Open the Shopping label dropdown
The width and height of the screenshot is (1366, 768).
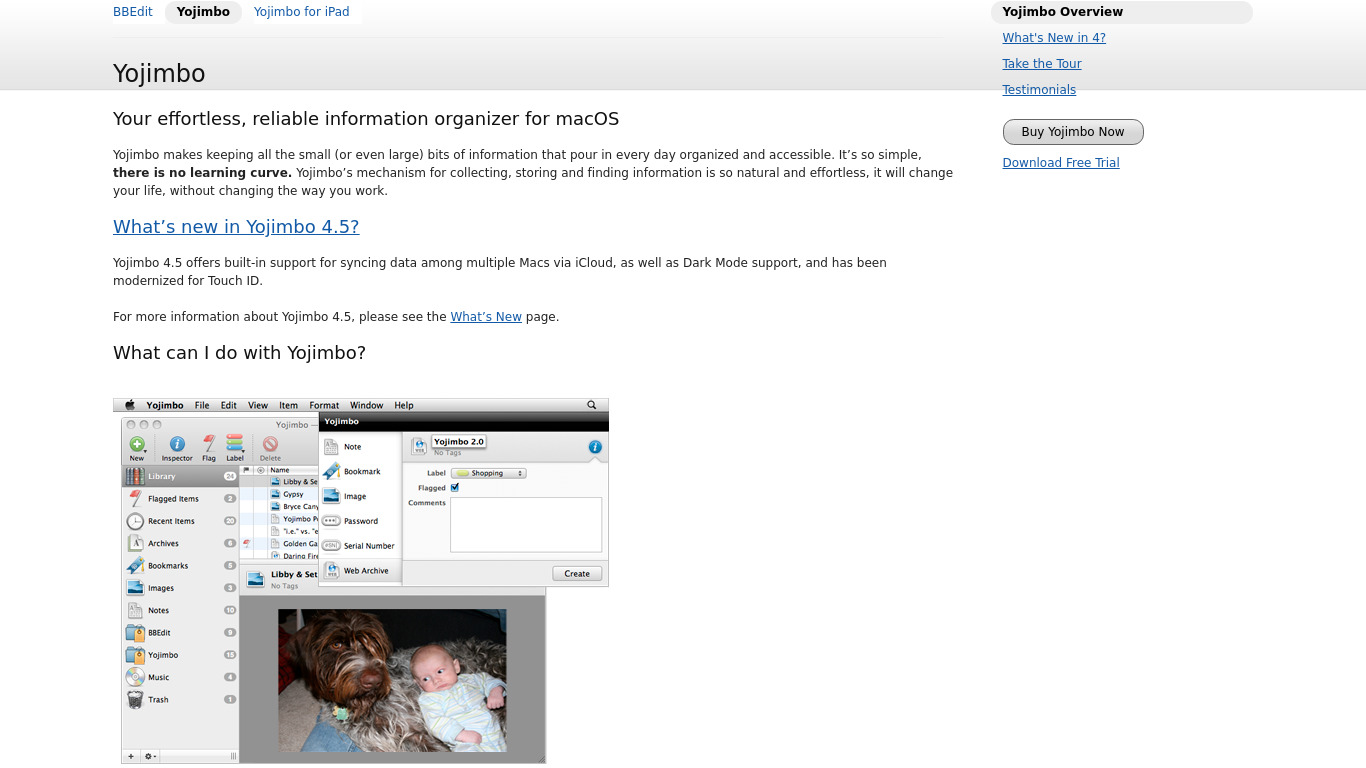pyautogui.click(x=488, y=473)
